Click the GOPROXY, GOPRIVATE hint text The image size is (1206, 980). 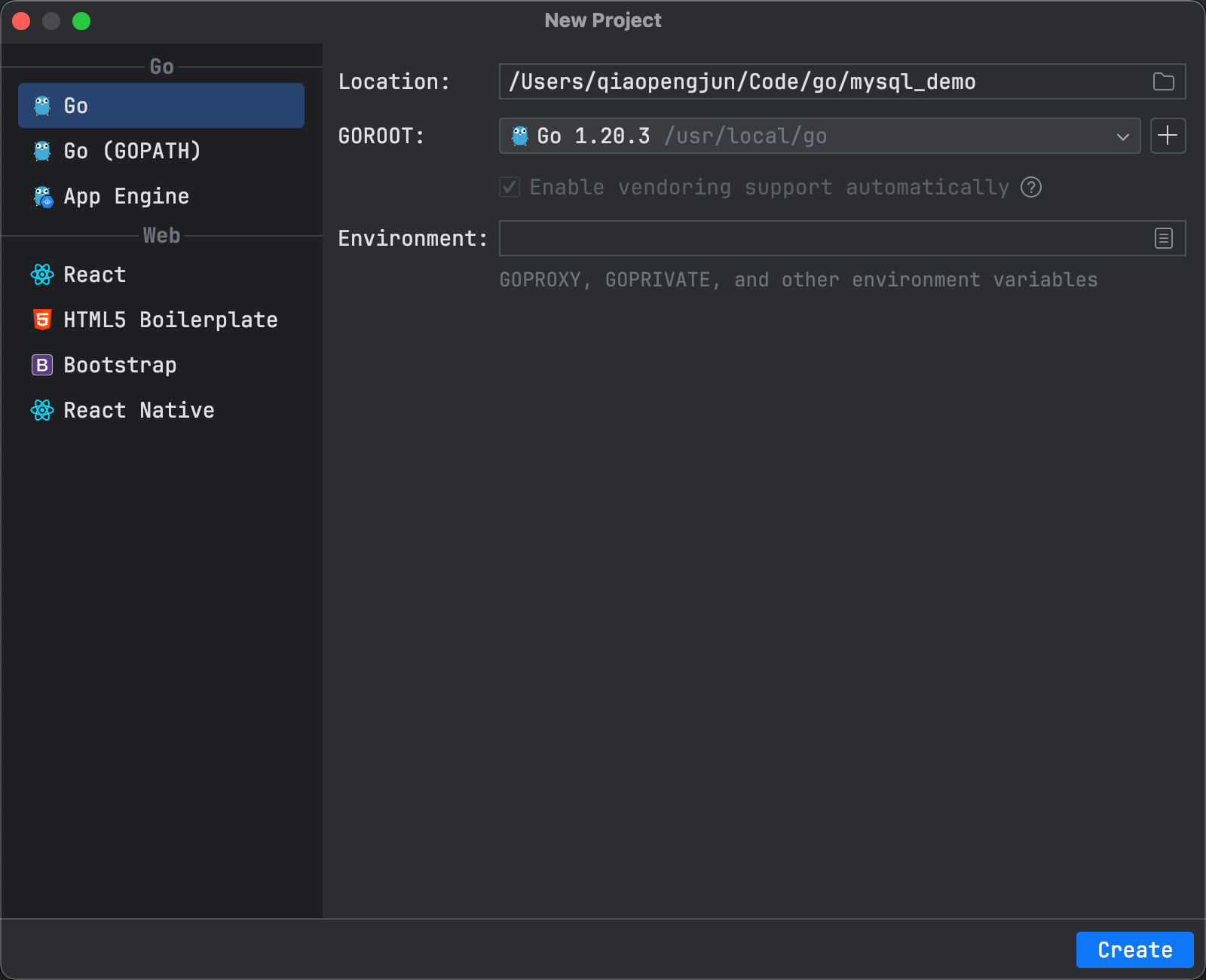(x=798, y=280)
